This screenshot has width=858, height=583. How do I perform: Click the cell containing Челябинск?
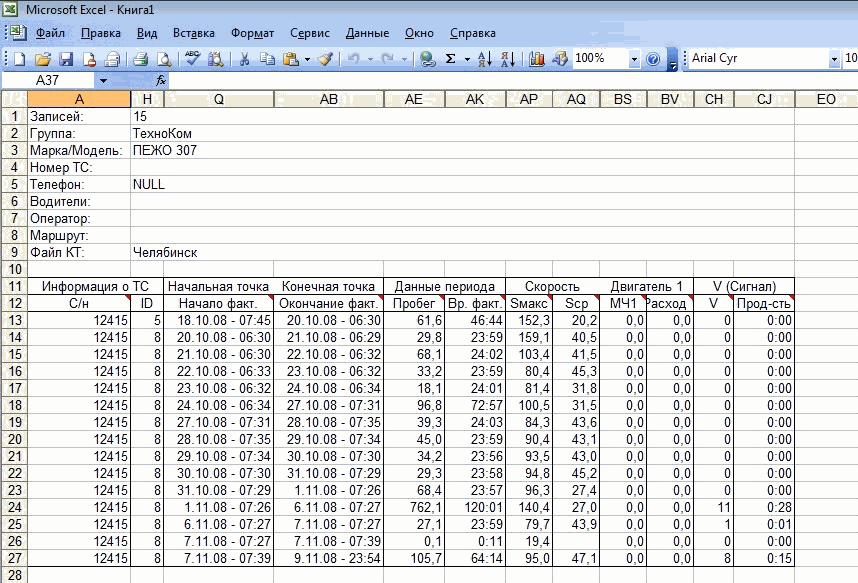coord(165,252)
